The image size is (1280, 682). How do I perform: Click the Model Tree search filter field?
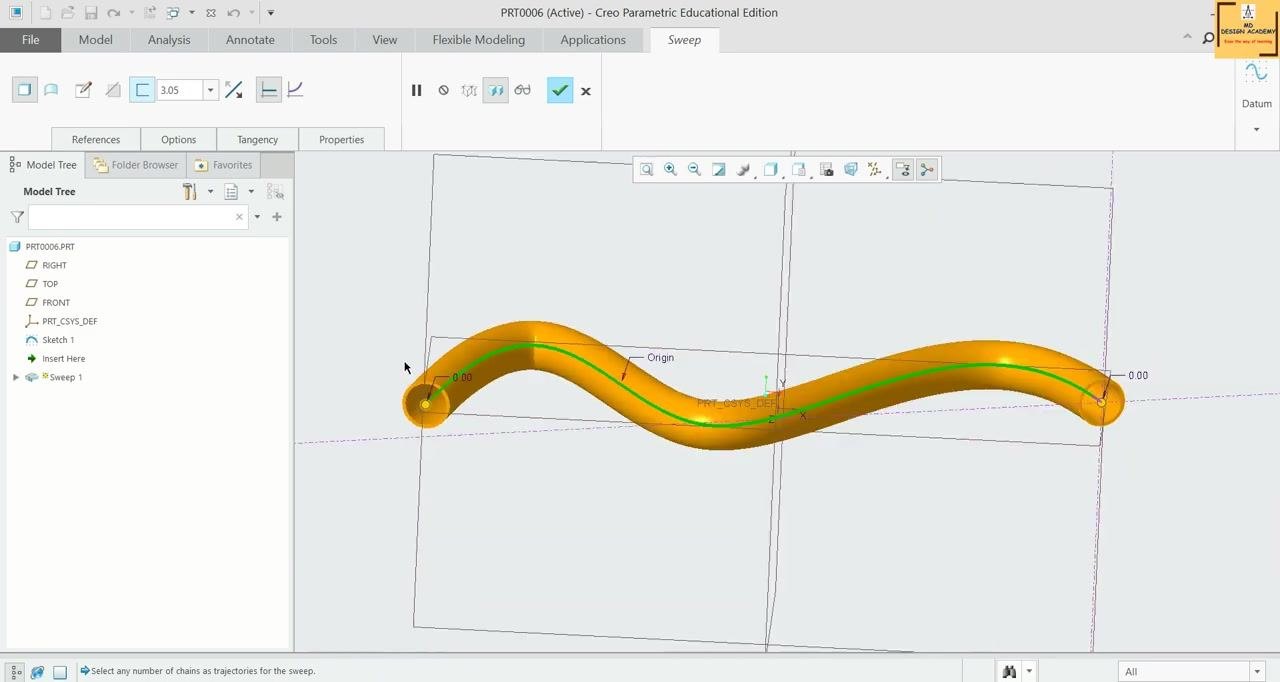click(138, 217)
